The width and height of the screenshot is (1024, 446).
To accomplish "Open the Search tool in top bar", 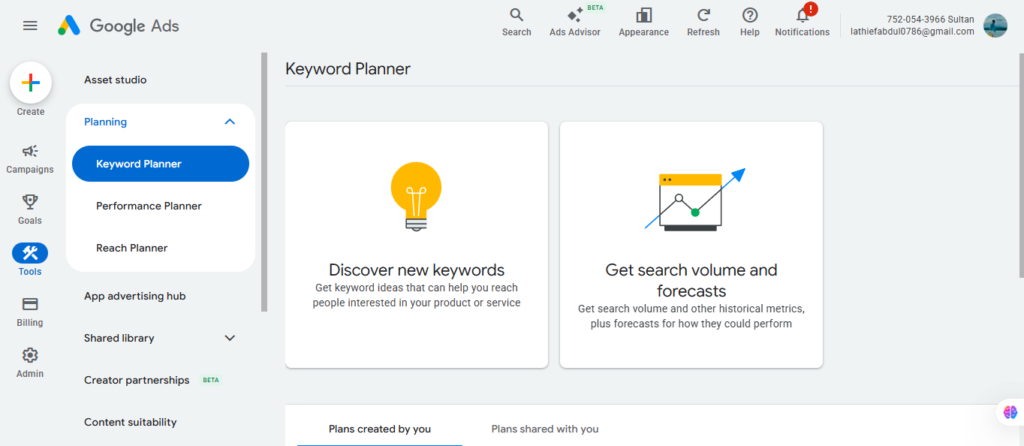I will tap(517, 22).
